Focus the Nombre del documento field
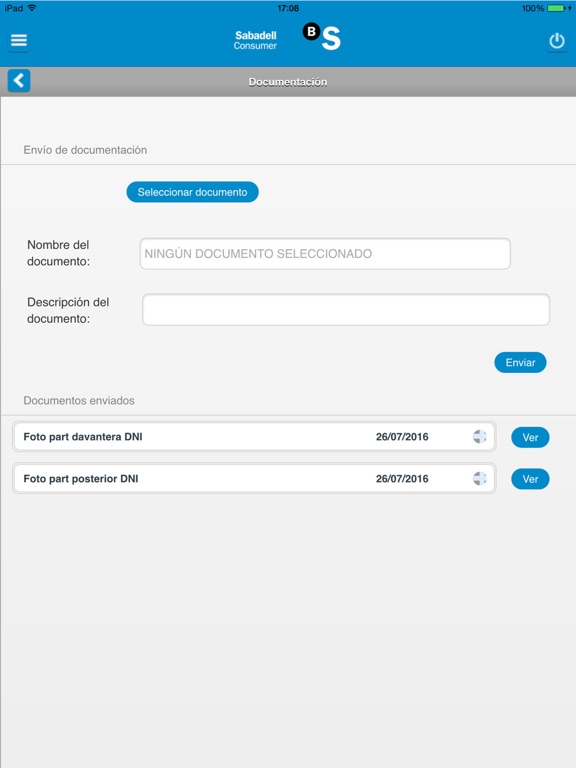This screenshot has width=576, height=768. pyautogui.click(x=325, y=254)
